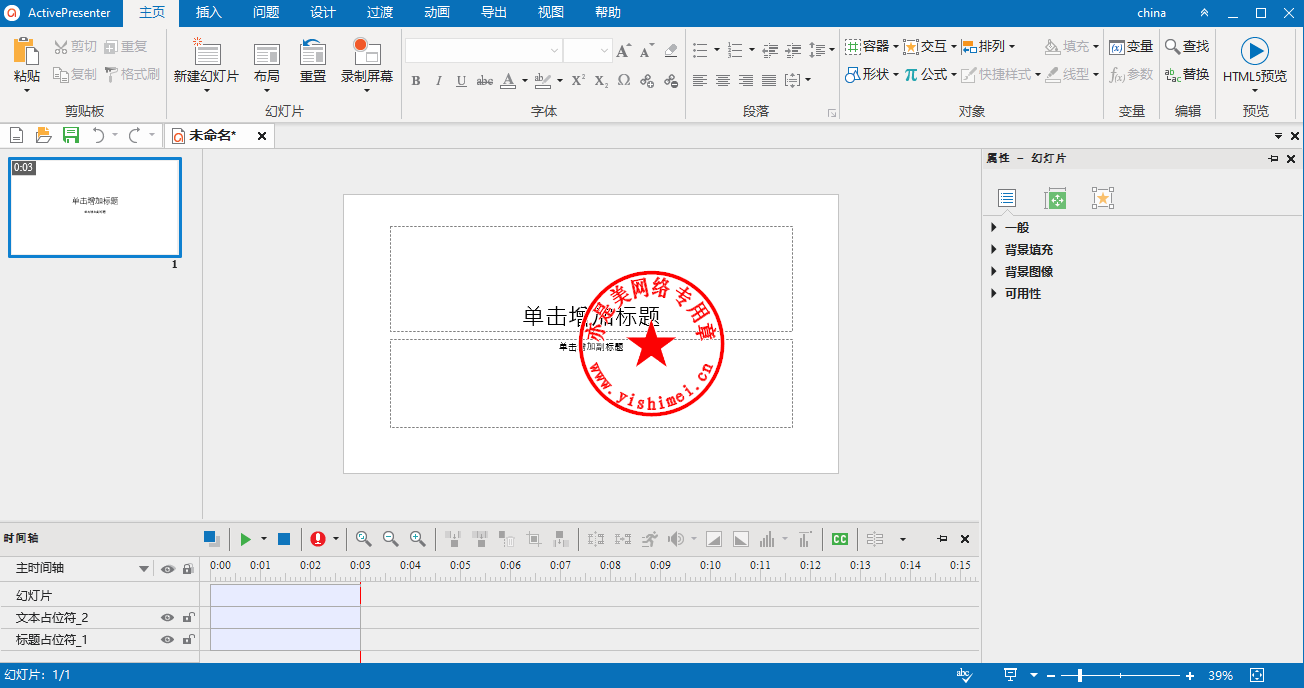Play the timeline preview
Screen dimensions: 1304x688
246,539
